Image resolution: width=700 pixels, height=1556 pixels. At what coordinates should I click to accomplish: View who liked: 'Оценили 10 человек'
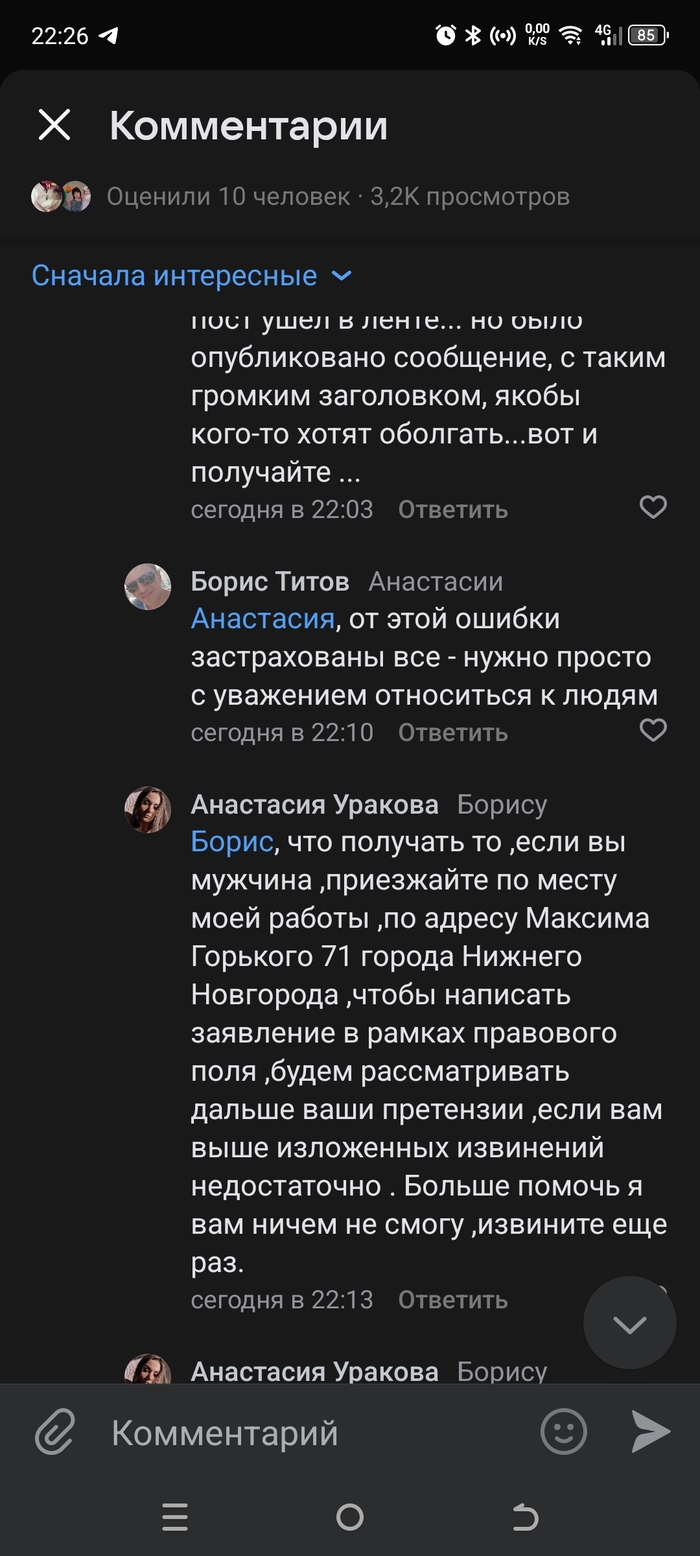coord(228,196)
